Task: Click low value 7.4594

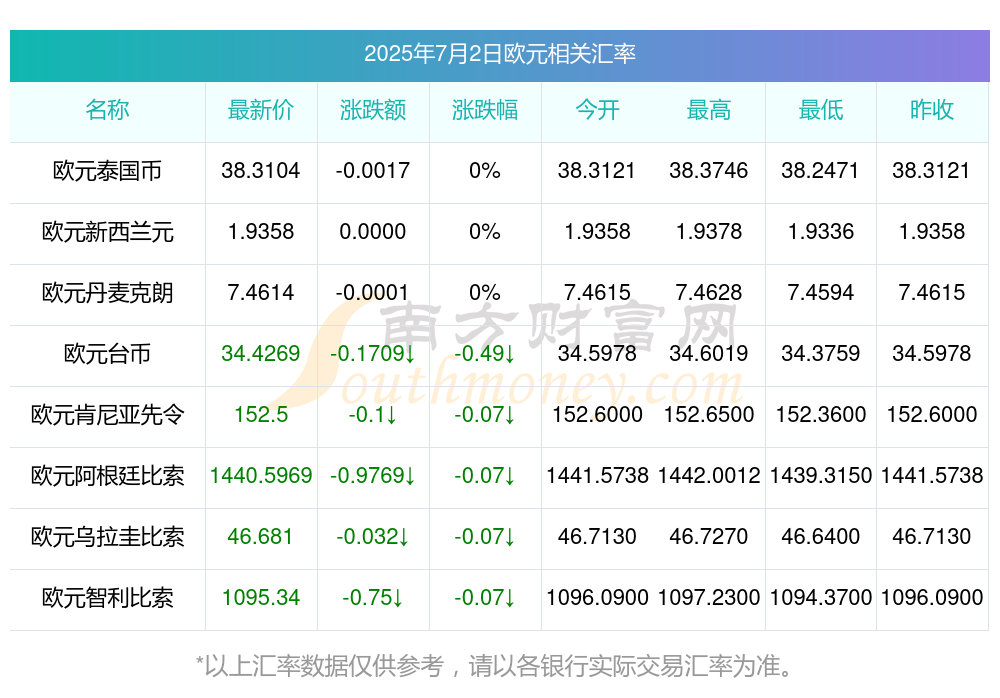Action: coord(821,292)
